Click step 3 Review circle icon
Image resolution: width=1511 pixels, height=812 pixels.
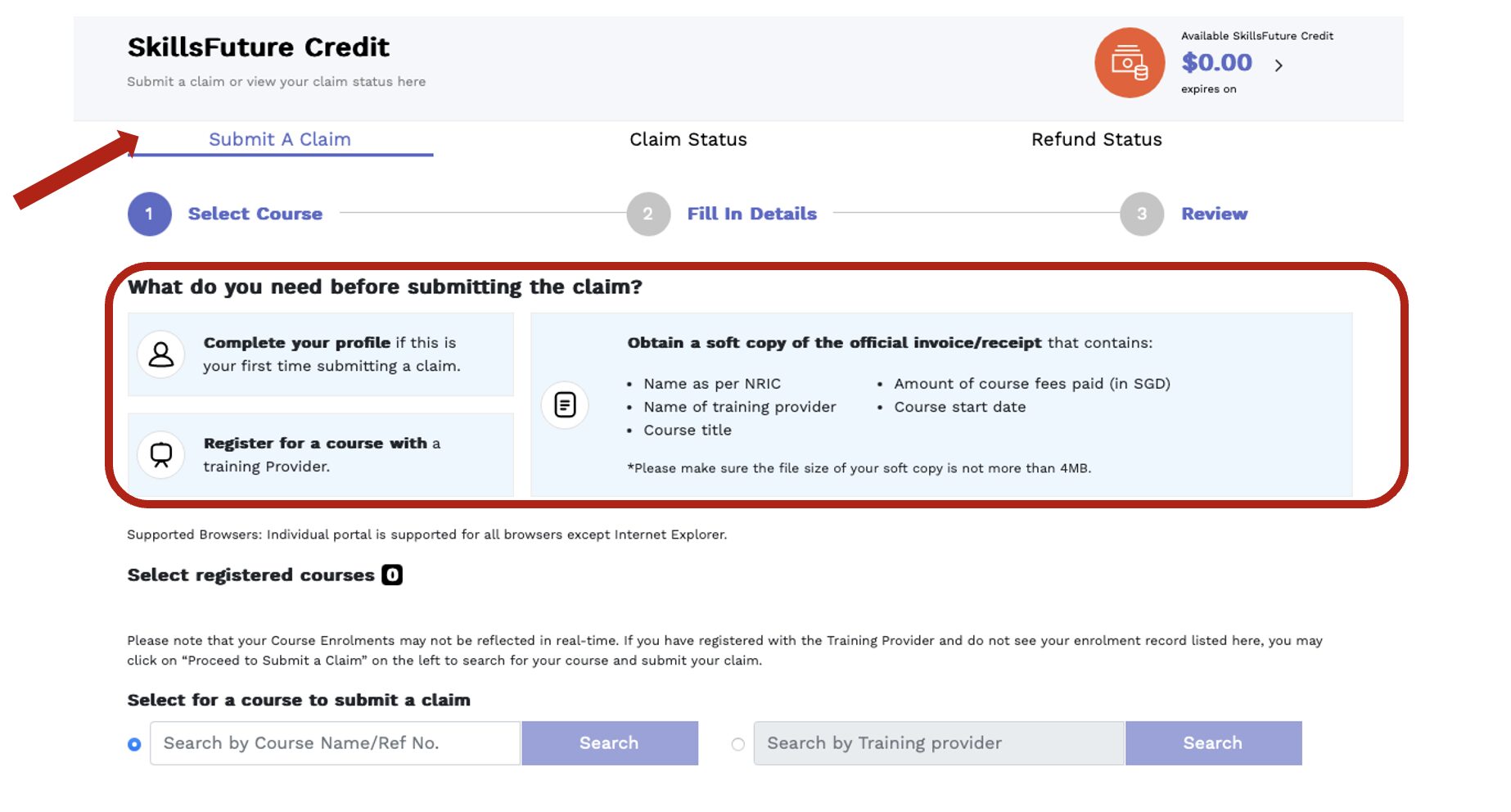pyautogui.click(x=1142, y=214)
